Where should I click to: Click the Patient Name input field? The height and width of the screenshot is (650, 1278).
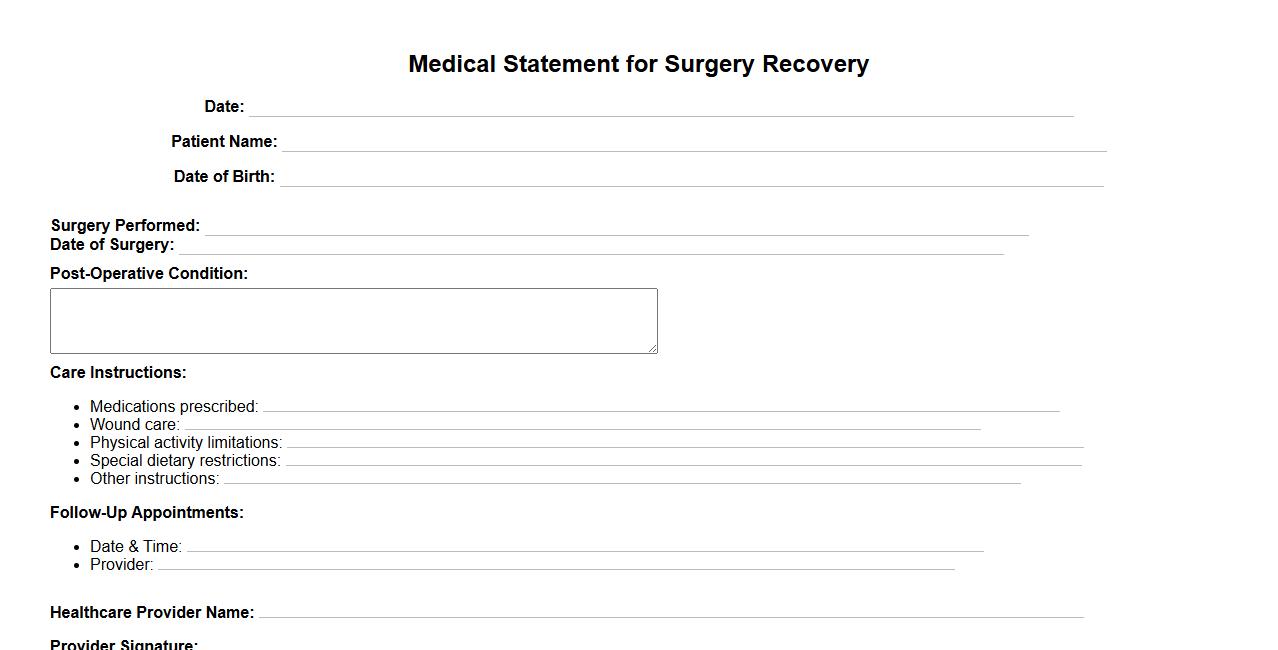click(690, 141)
